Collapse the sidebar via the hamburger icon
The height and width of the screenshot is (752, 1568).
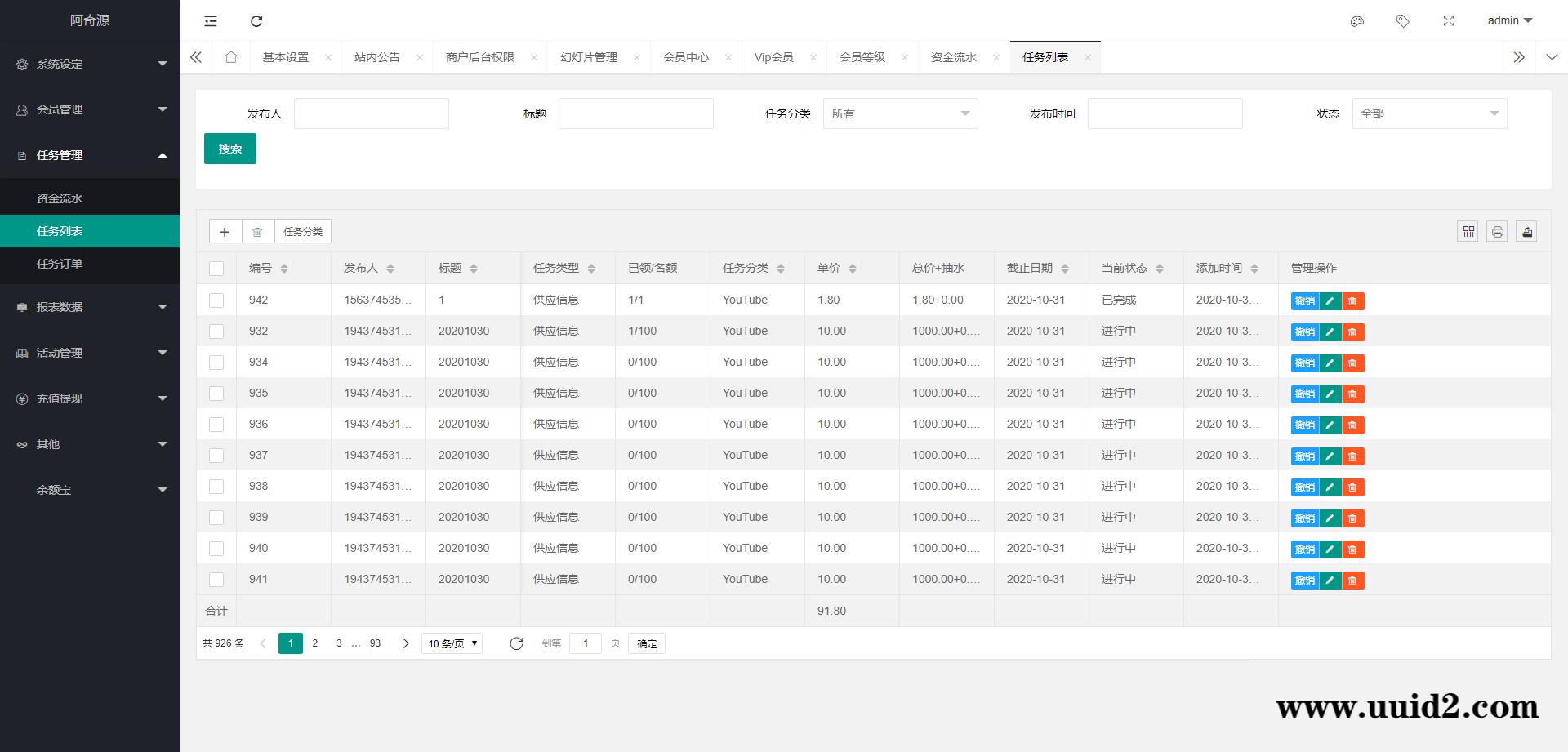211,21
